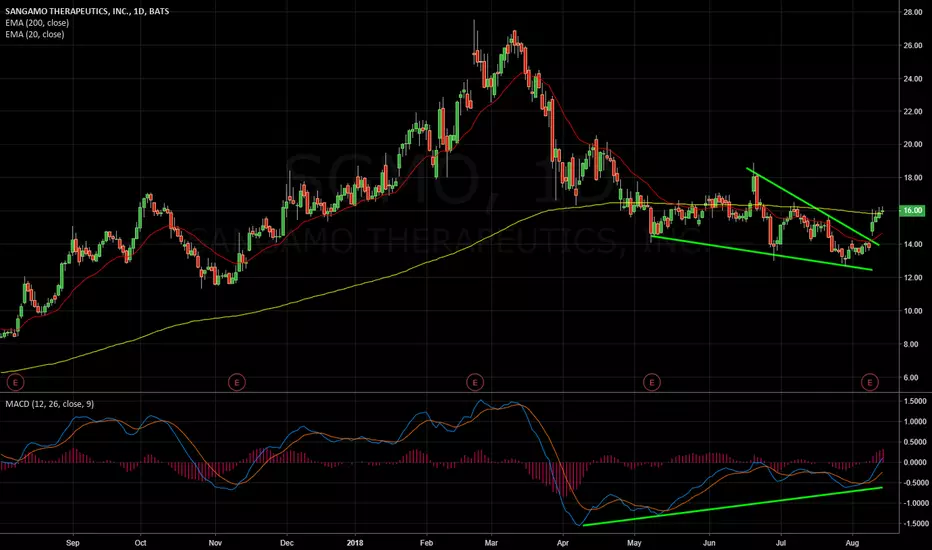Click the earnings marker near November
932x550 pixels.
(237, 382)
